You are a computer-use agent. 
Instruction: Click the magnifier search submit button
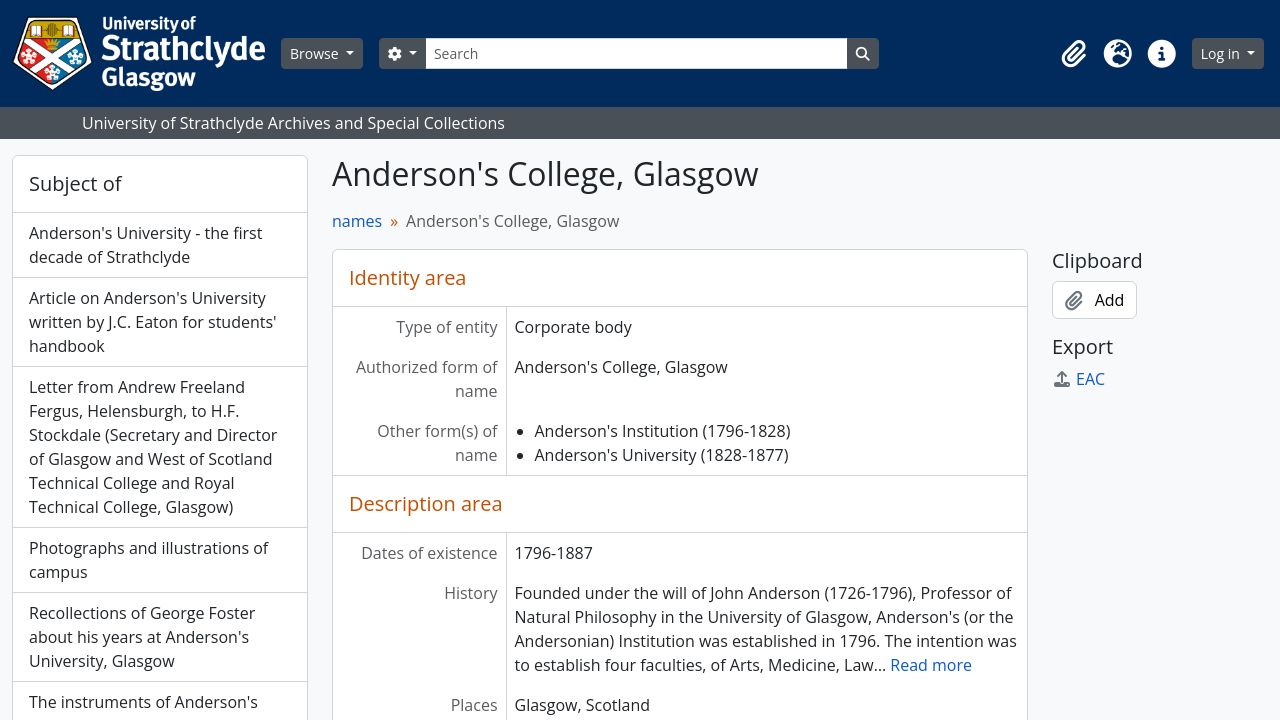click(x=863, y=54)
